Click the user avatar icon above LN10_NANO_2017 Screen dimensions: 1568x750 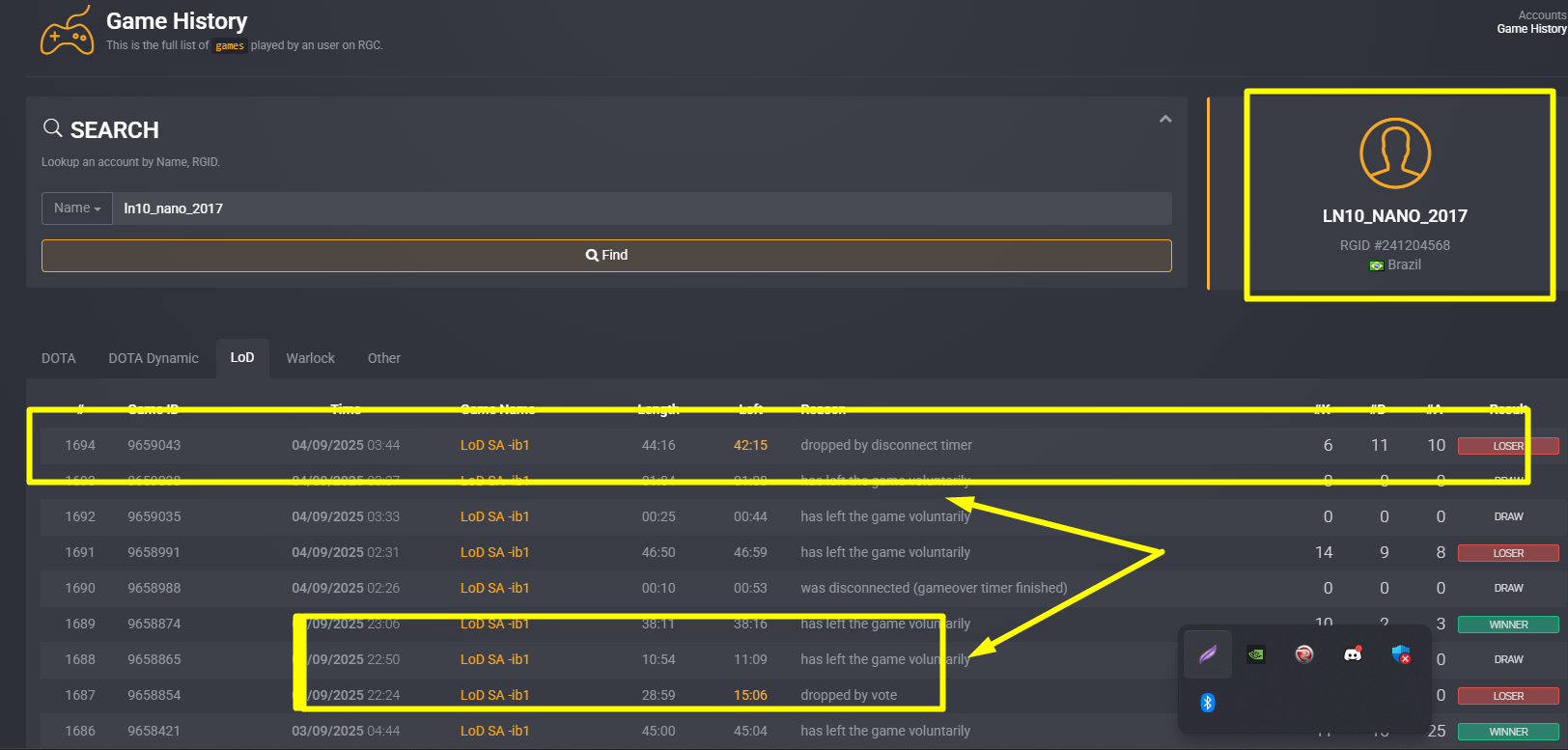pos(1395,153)
